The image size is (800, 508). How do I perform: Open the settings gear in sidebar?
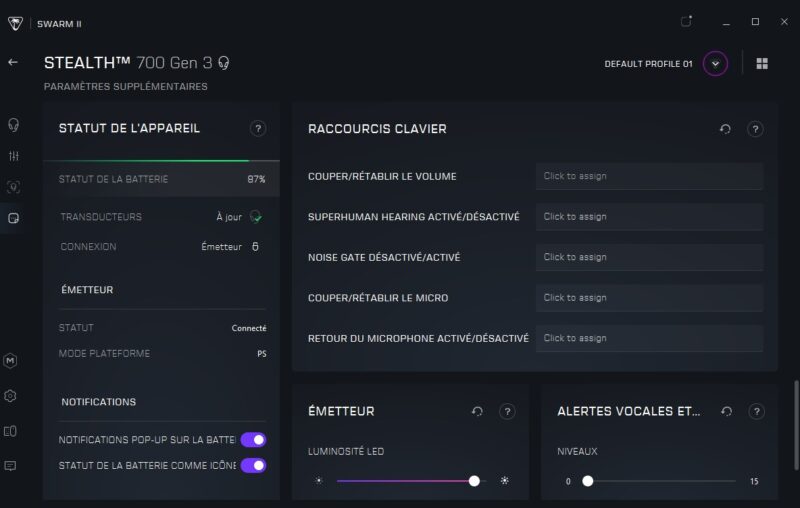(x=11, y=396)
